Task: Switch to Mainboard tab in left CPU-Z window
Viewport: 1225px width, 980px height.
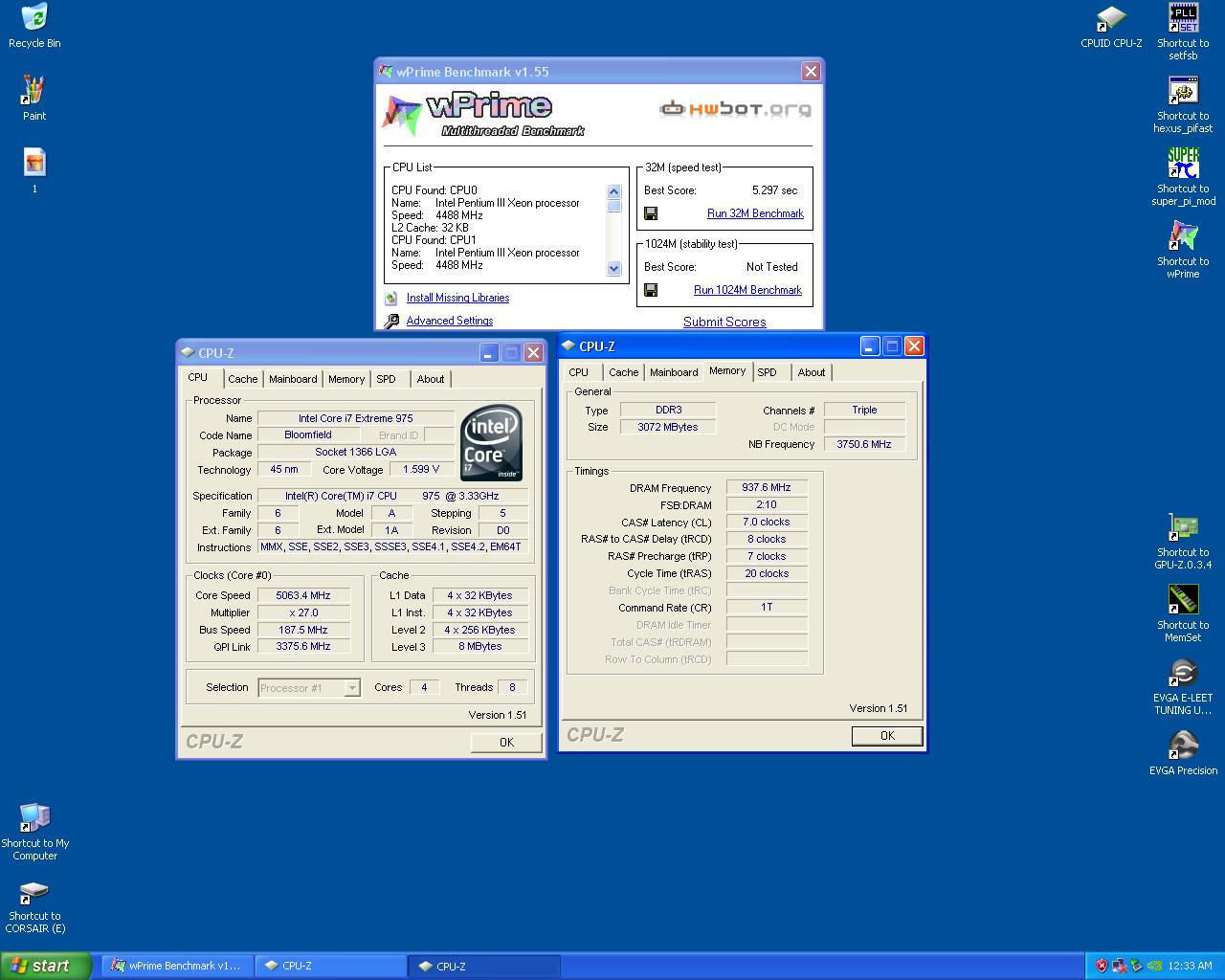Action: click(293, 379)
